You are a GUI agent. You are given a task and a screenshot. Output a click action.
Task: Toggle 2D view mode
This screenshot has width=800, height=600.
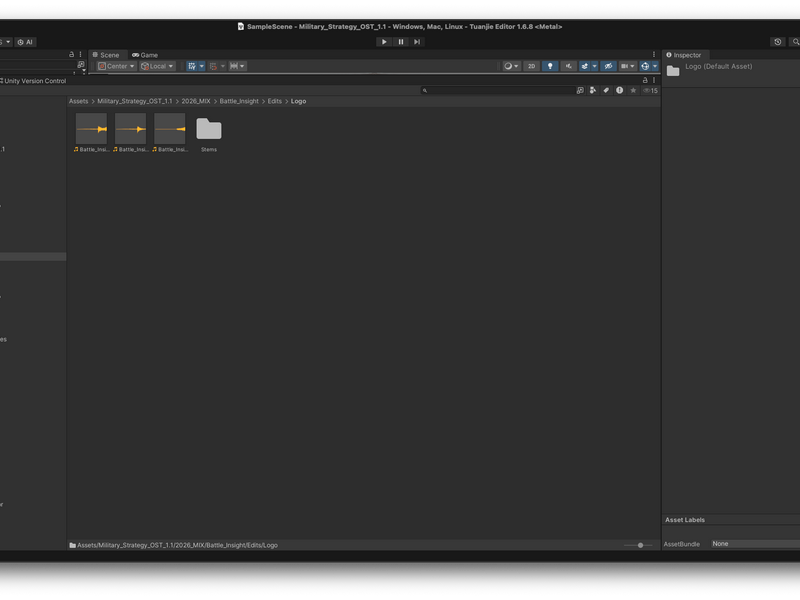531,66
